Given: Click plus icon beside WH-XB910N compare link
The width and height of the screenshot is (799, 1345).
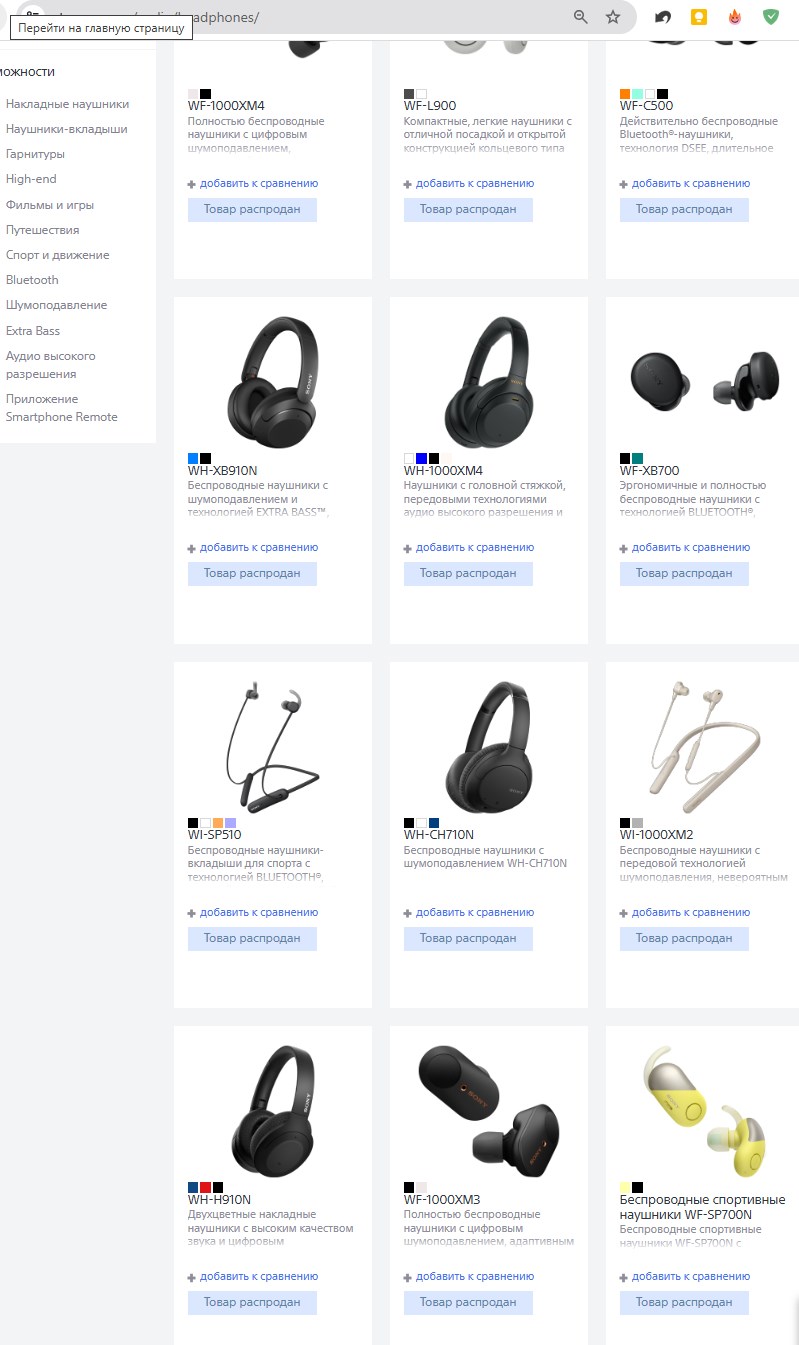Looking at the screenshot, I should point(192,548).
